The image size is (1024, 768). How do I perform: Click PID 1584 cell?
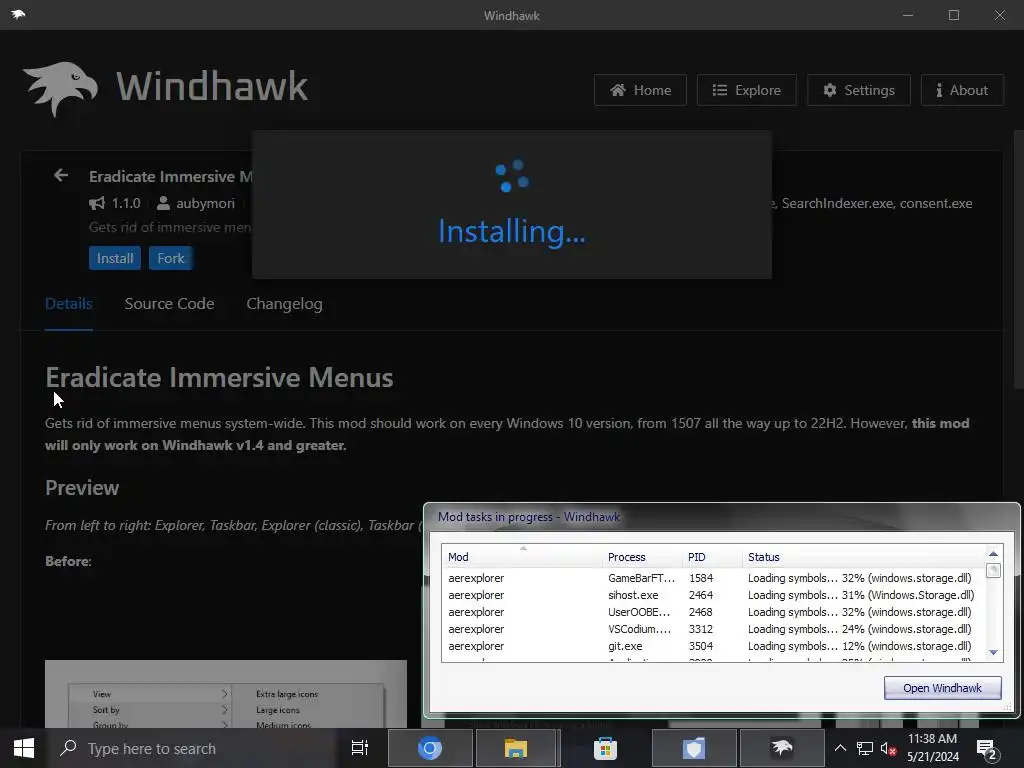pos(701,578)
